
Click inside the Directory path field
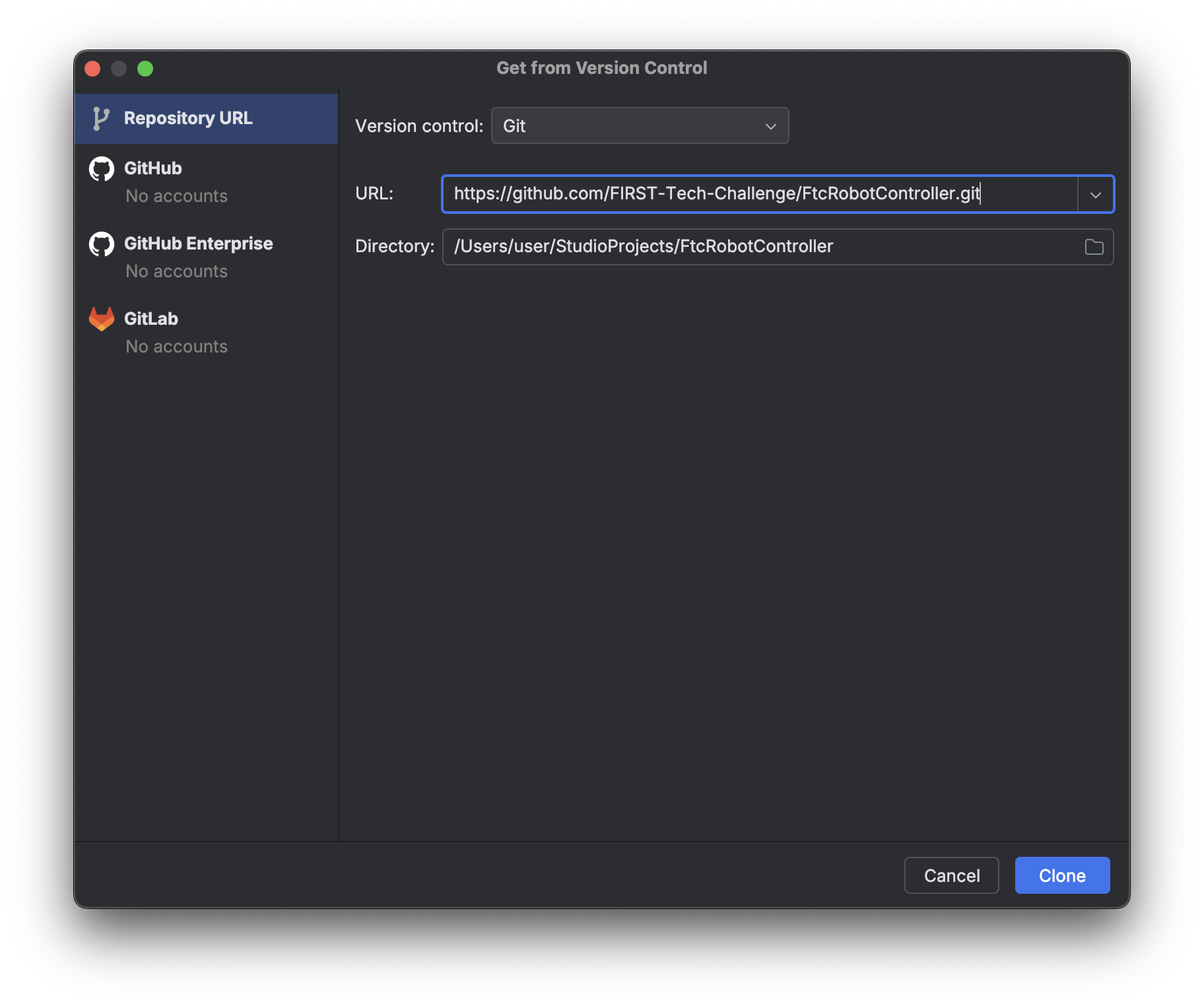[x=759, y=247]
